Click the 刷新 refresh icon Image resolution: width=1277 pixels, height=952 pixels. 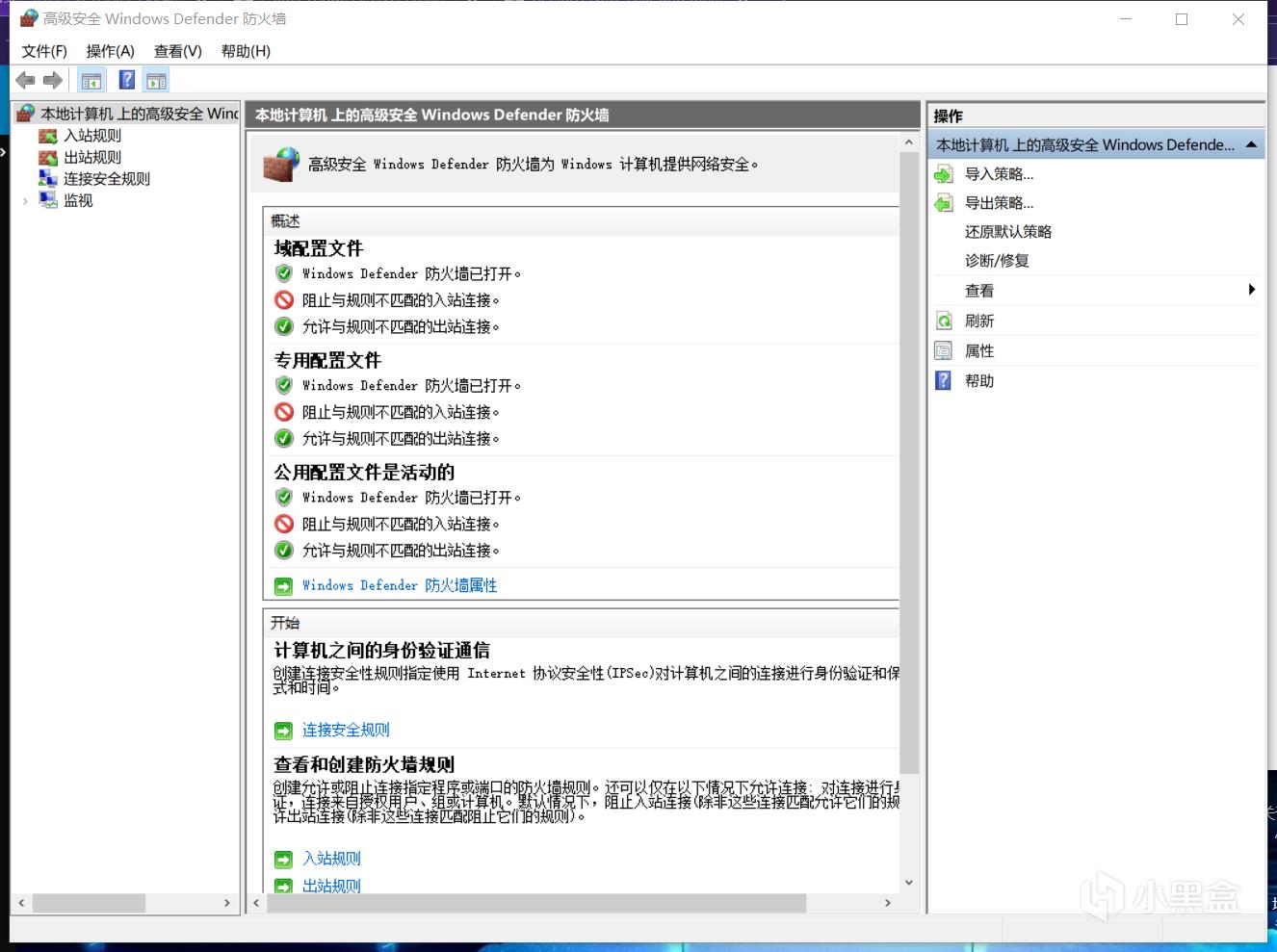pos(944,322)
